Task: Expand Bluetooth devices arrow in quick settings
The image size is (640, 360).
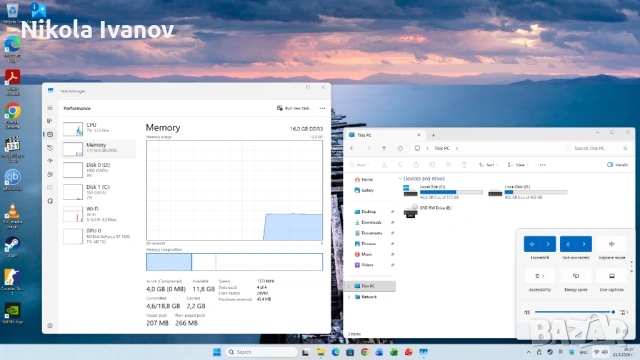Action: [x=584, y=244]
